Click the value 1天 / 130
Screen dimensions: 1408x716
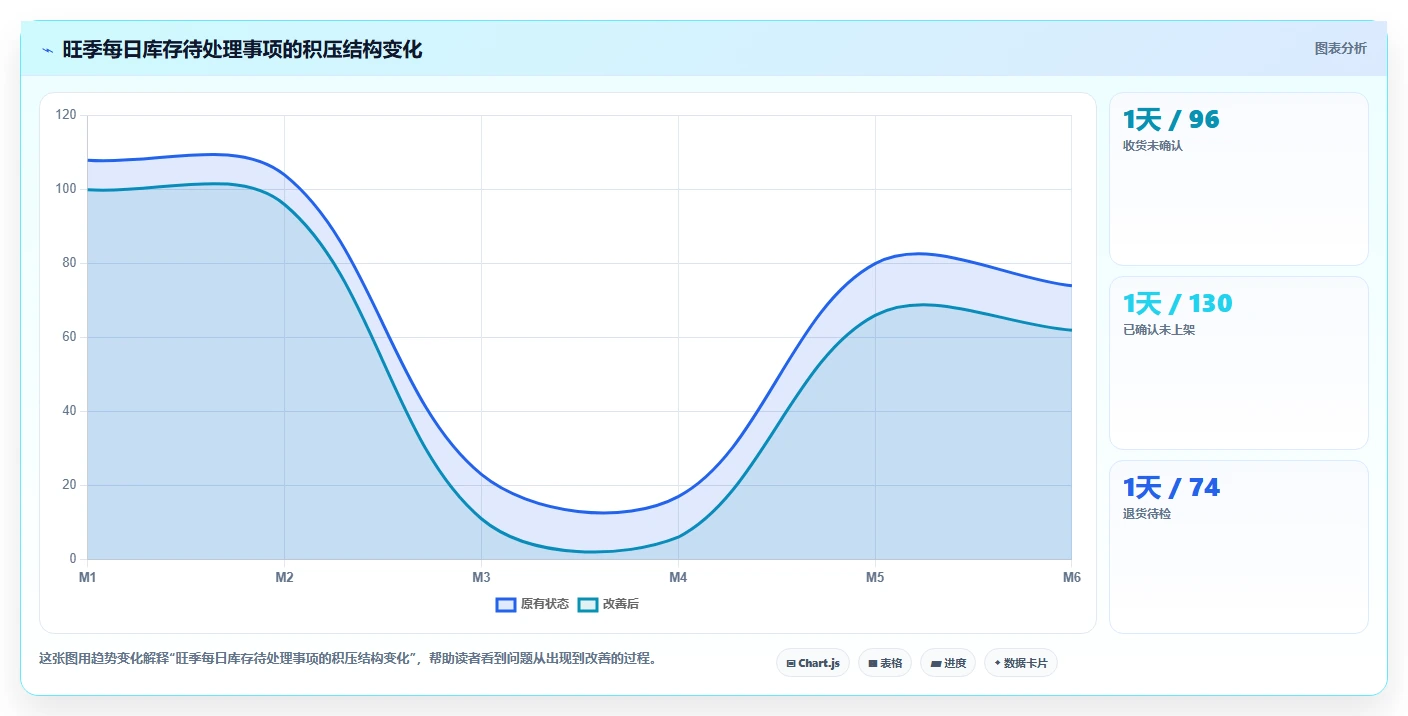1178,303
